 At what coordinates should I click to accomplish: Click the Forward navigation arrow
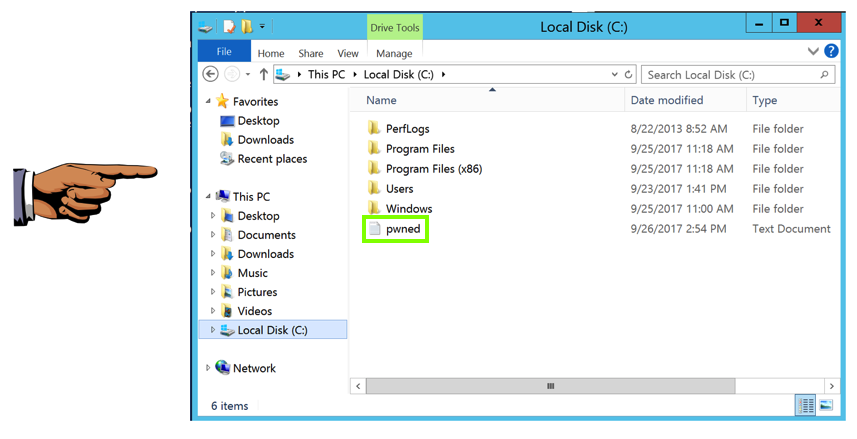tap(232, 74)
